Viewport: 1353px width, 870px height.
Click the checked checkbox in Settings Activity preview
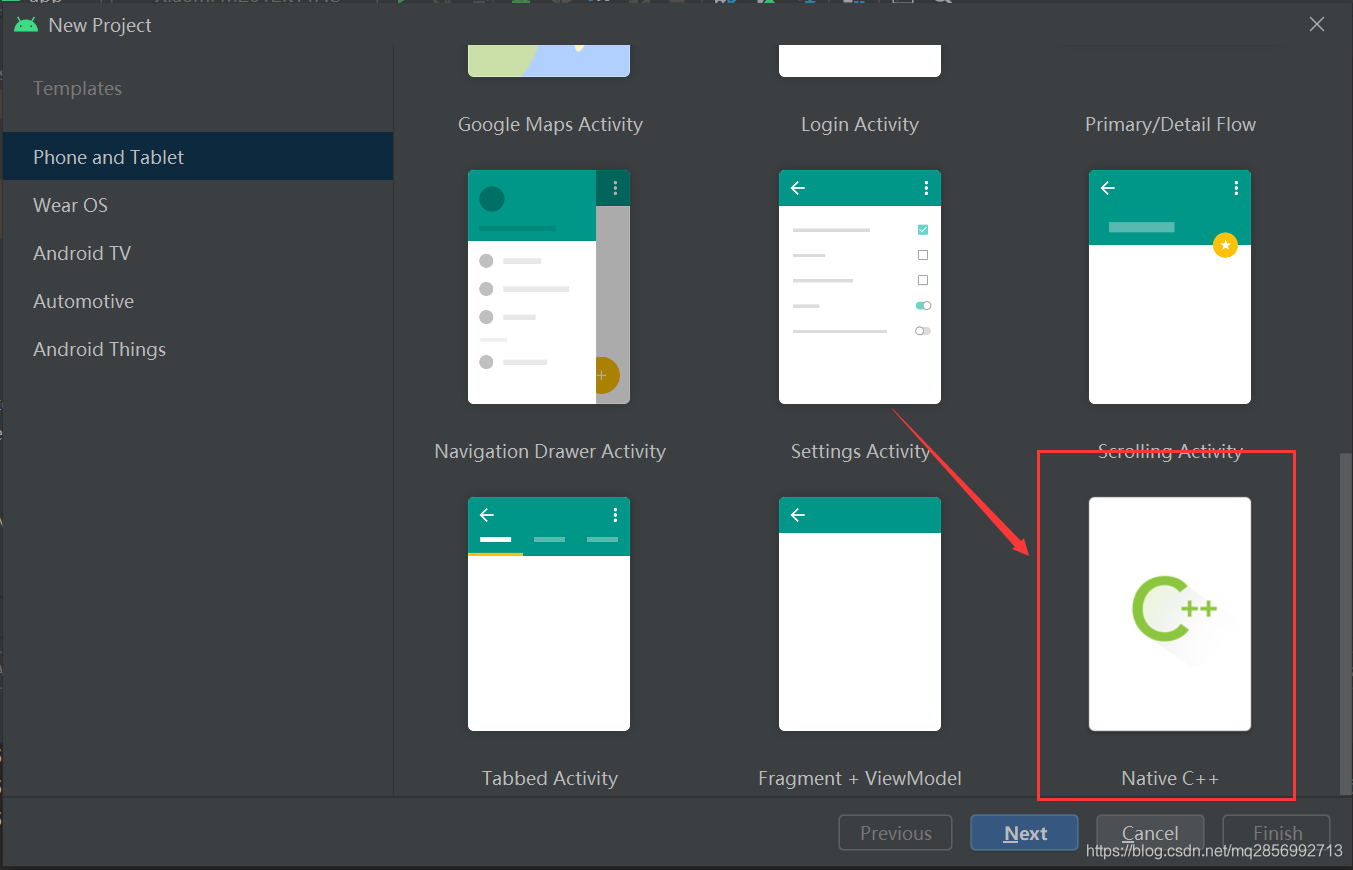click(x=922, y=230)
